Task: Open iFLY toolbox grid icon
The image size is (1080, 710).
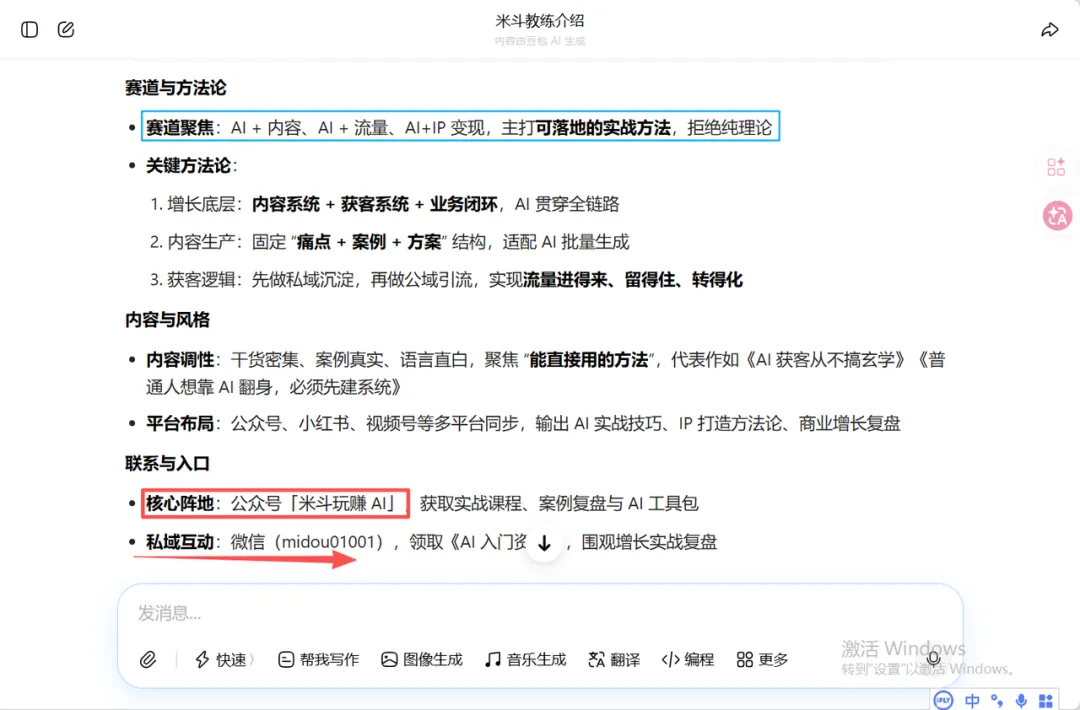Action: (1046, 701)
